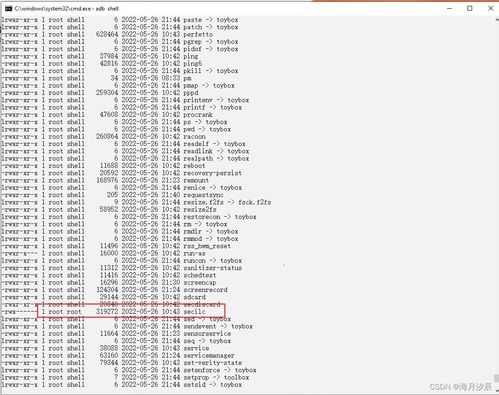Click the scrollbar up arrow
The width and height of the screenshot is (499, 395).
497,20
